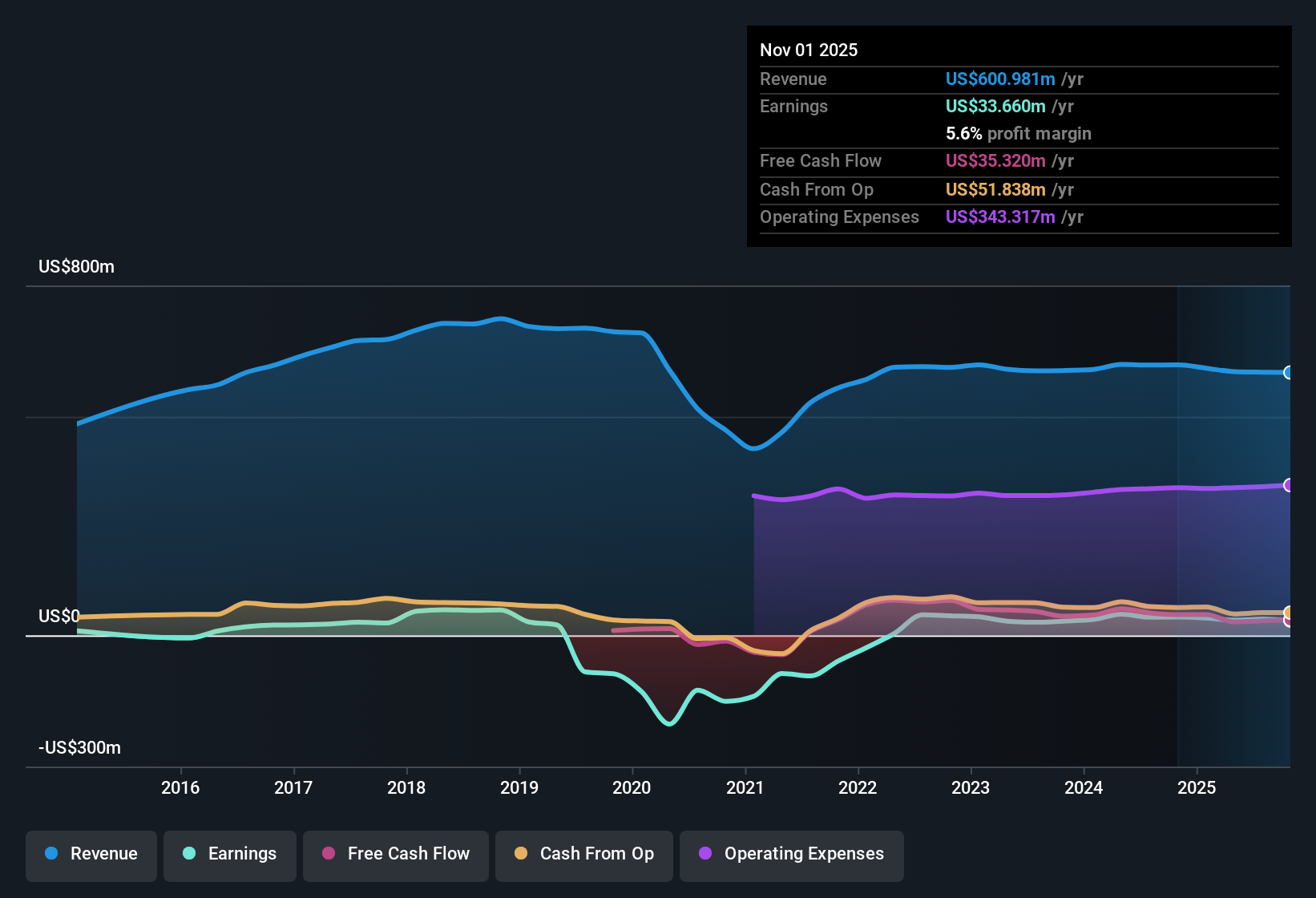Toggle the Revenue series visibility
This screenshot has width=1316, height=898.
point(91,854)
